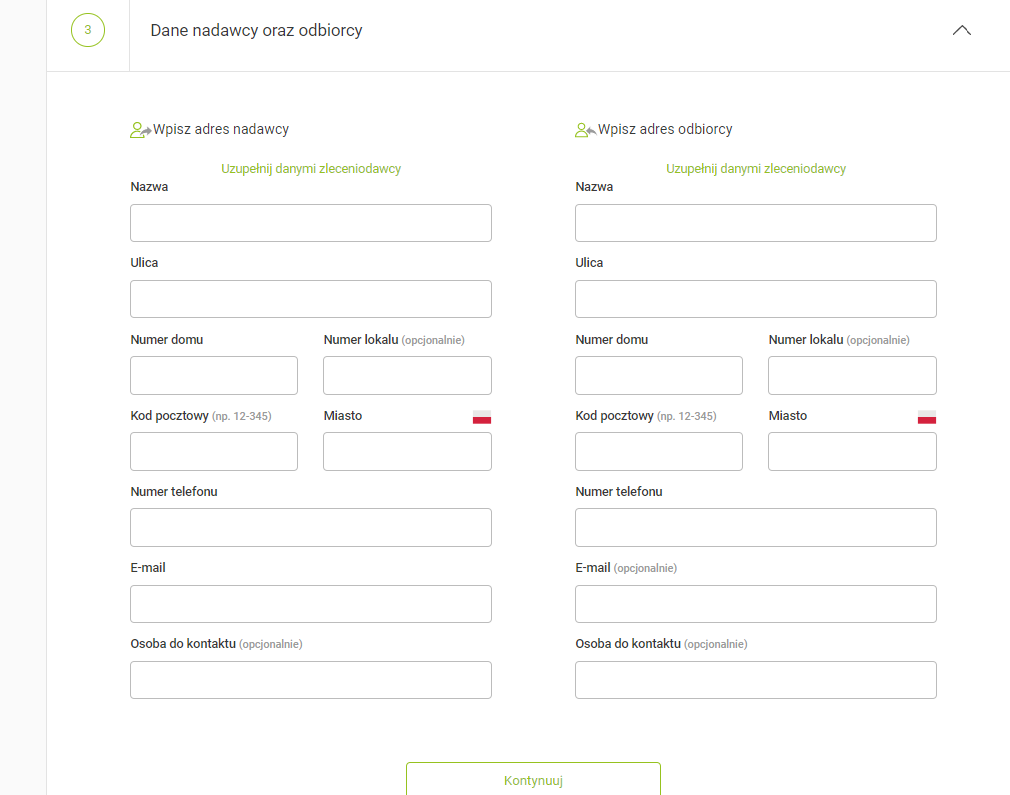Click the step 3 circle icon
The image size is (1010, 795).
tap(88, 30)
